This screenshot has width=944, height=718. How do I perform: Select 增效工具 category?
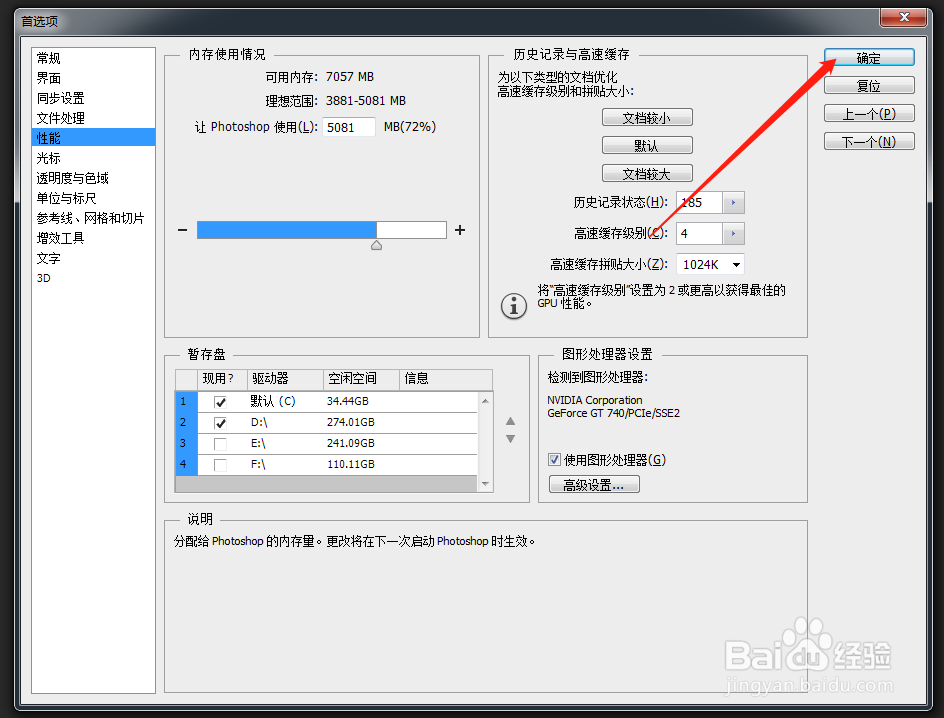pyautogui.click(x=93, y=238)
